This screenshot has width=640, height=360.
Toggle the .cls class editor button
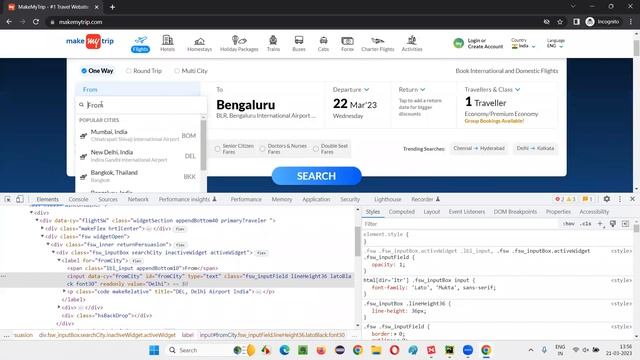586,224
